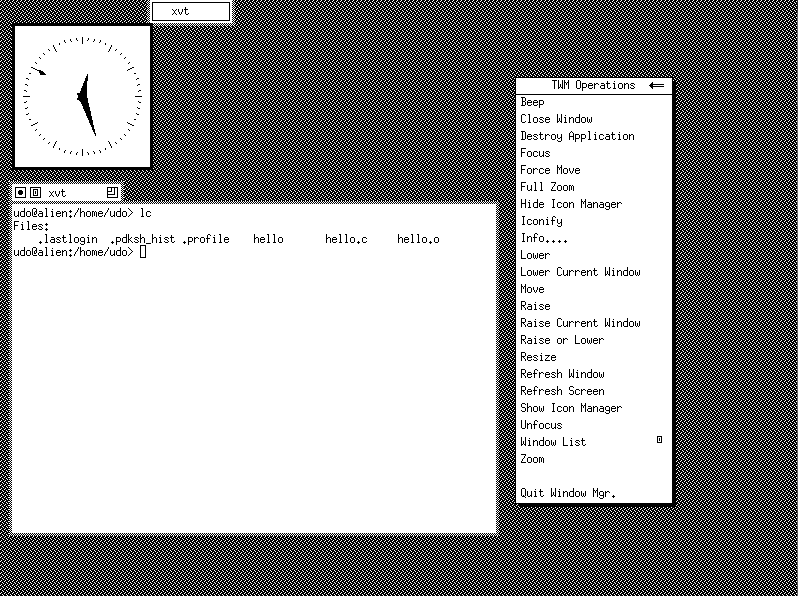Choose Lower Current Window
Image resolution: width=798 pixels, height=596 pixels.
tap(594, 272)
